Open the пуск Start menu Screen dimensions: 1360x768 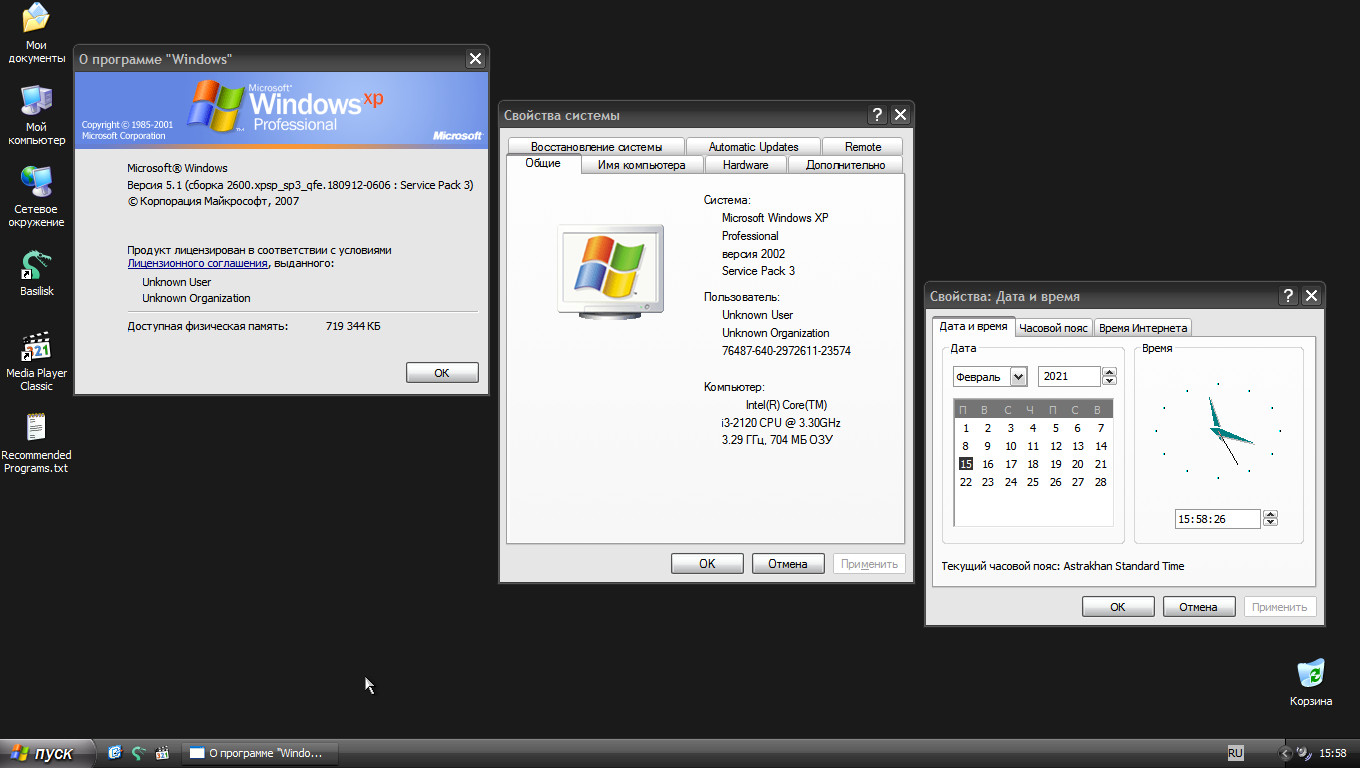pos(47,753)
